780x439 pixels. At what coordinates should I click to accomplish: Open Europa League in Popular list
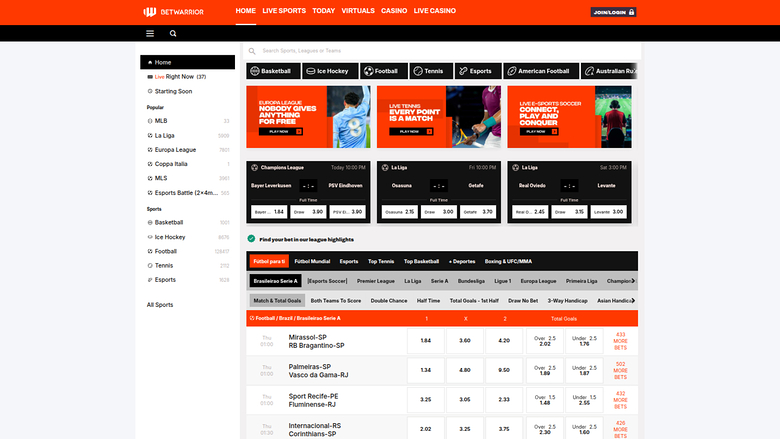click(x=188, y=150)
